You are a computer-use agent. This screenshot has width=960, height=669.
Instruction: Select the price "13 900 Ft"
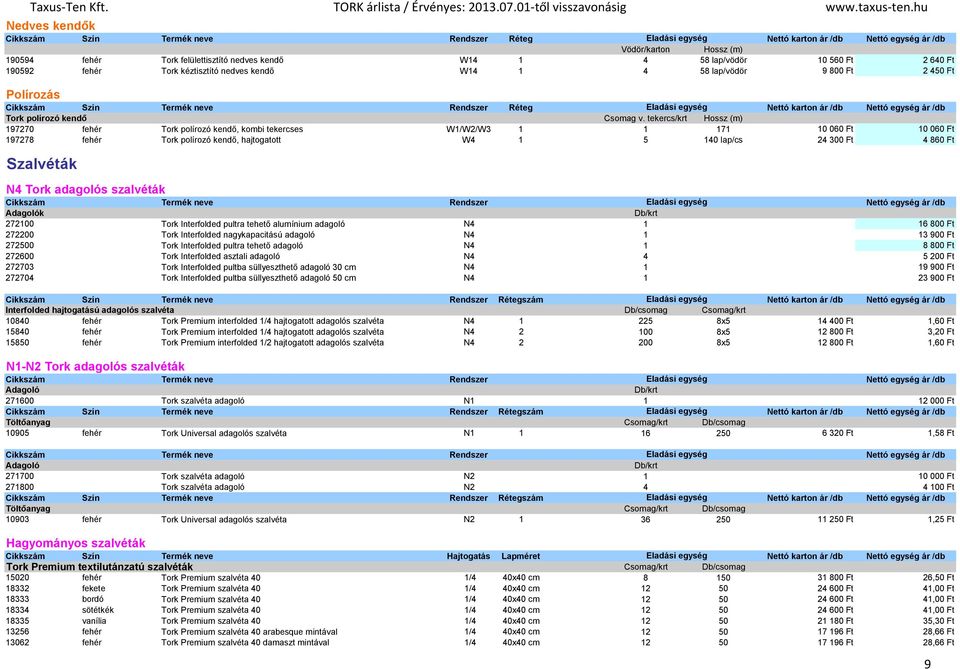pos(936,235)
